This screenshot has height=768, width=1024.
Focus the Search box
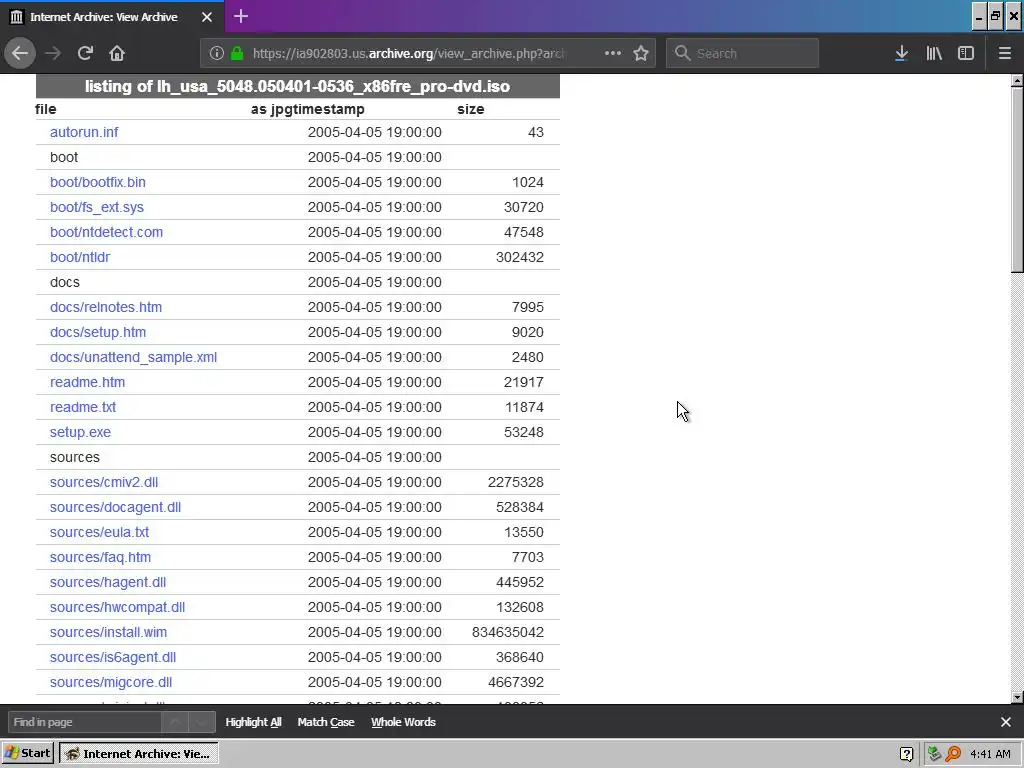click(x=742, y=53)
